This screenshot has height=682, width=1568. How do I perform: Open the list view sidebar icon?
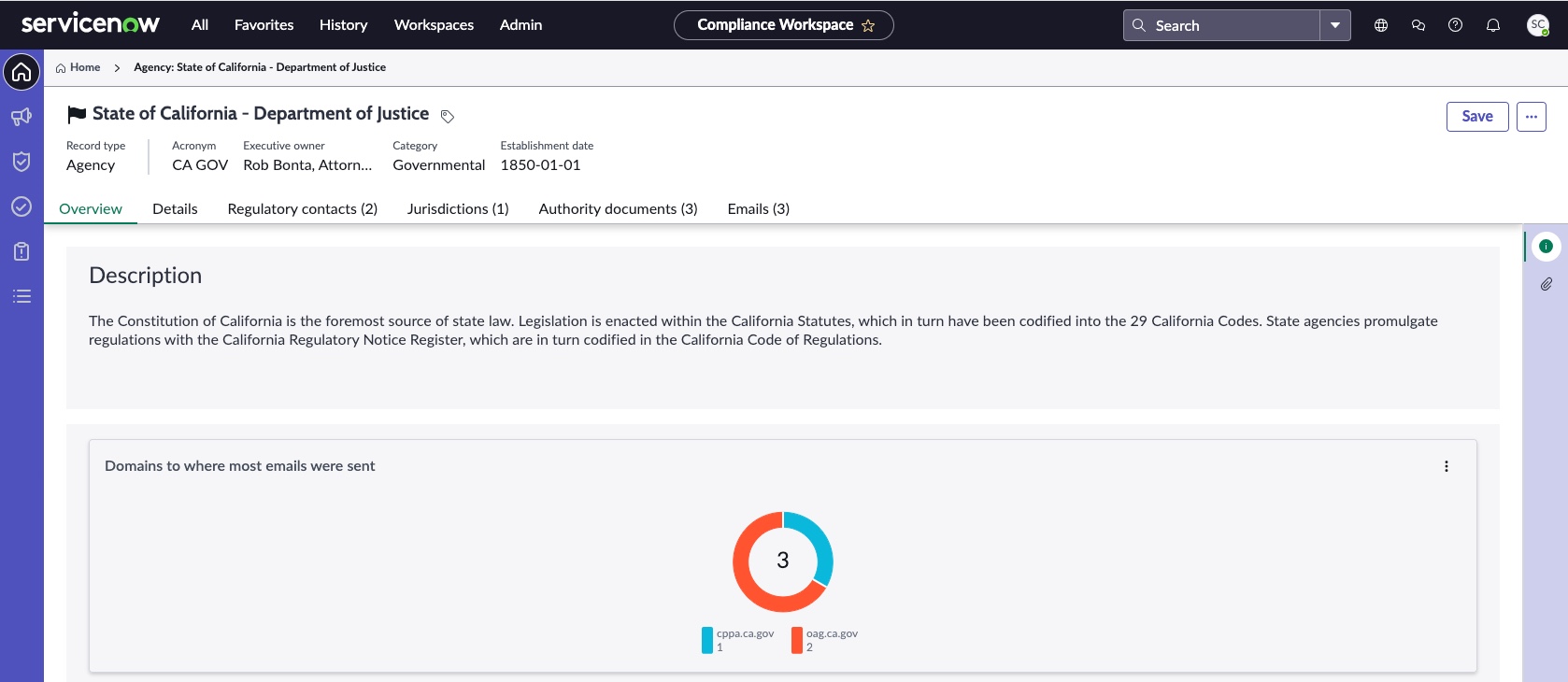21,296
